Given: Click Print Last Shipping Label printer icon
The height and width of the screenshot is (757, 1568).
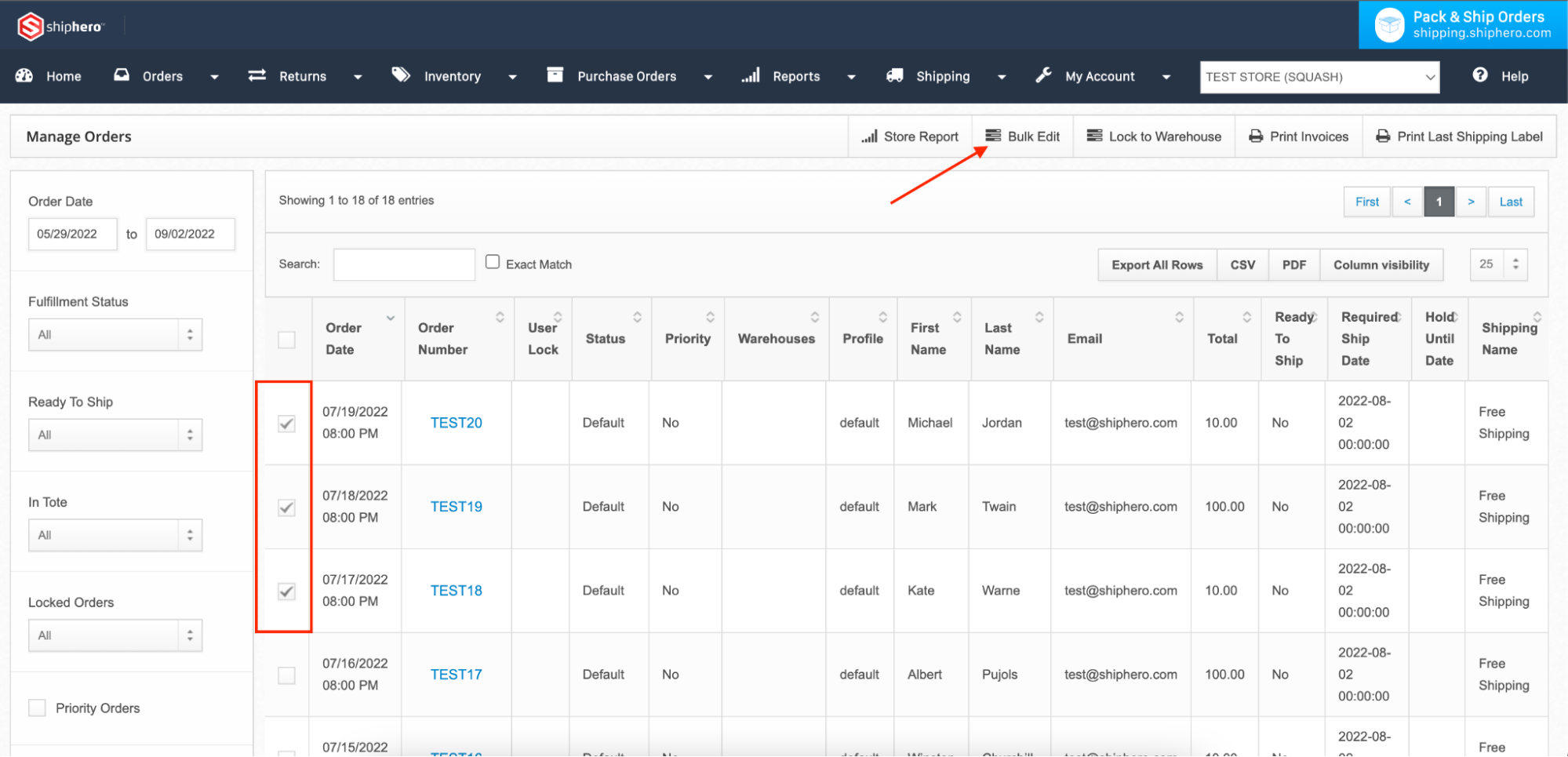Looking at the screenshot, I should (x=1383, y=136).
